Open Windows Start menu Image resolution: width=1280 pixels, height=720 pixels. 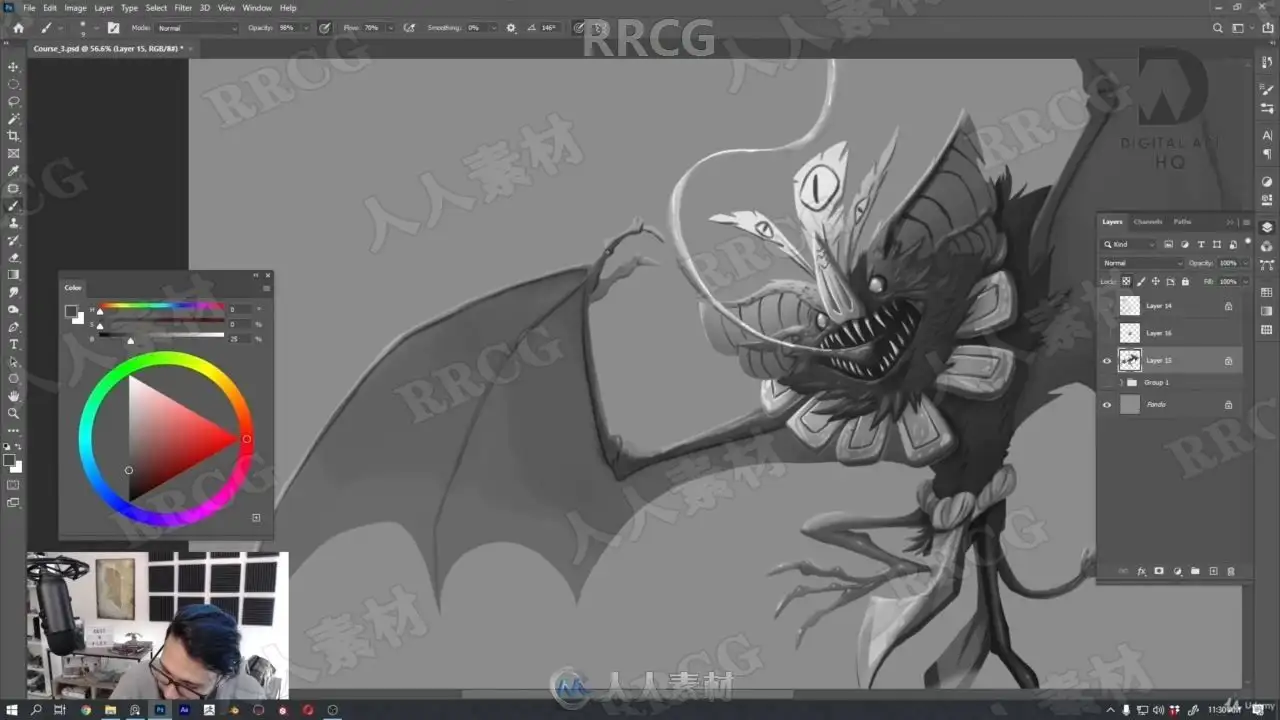[x=11, y=710]
